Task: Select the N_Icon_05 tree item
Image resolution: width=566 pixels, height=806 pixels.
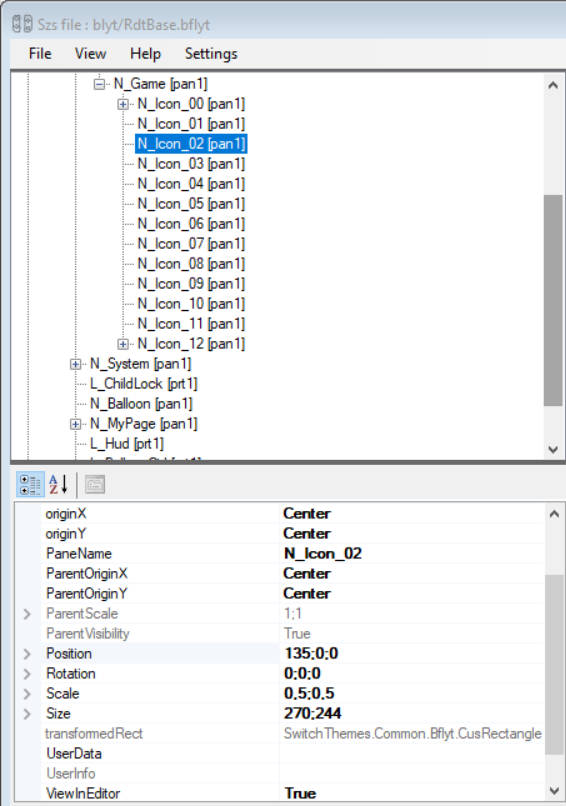Action: click(x=191, y=204)
